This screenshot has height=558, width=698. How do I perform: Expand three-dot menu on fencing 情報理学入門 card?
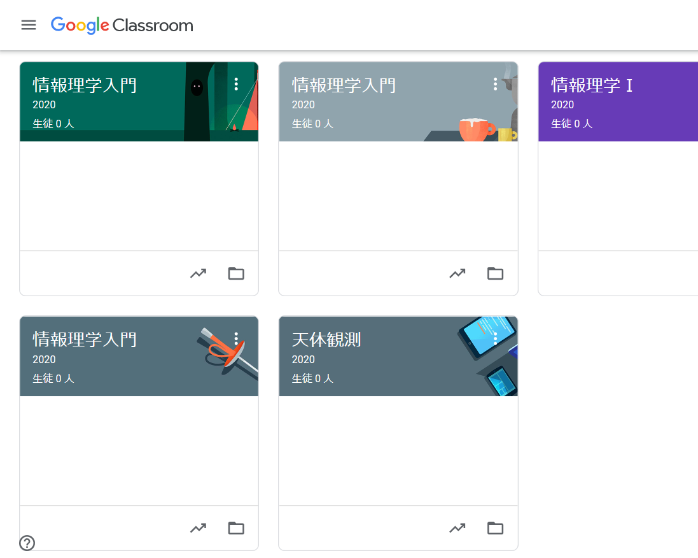point(236,339)
